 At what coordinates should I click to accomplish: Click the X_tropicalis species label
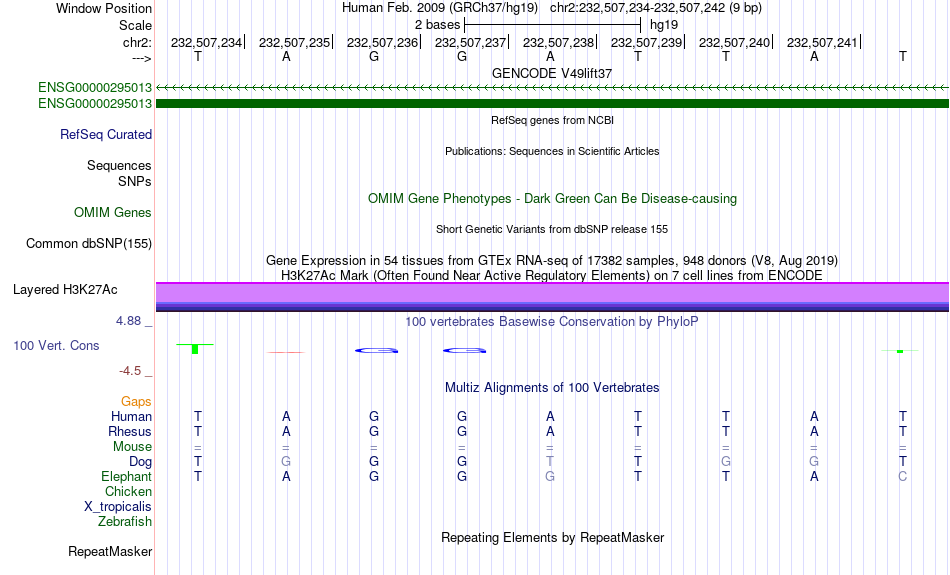coord(118,507)
